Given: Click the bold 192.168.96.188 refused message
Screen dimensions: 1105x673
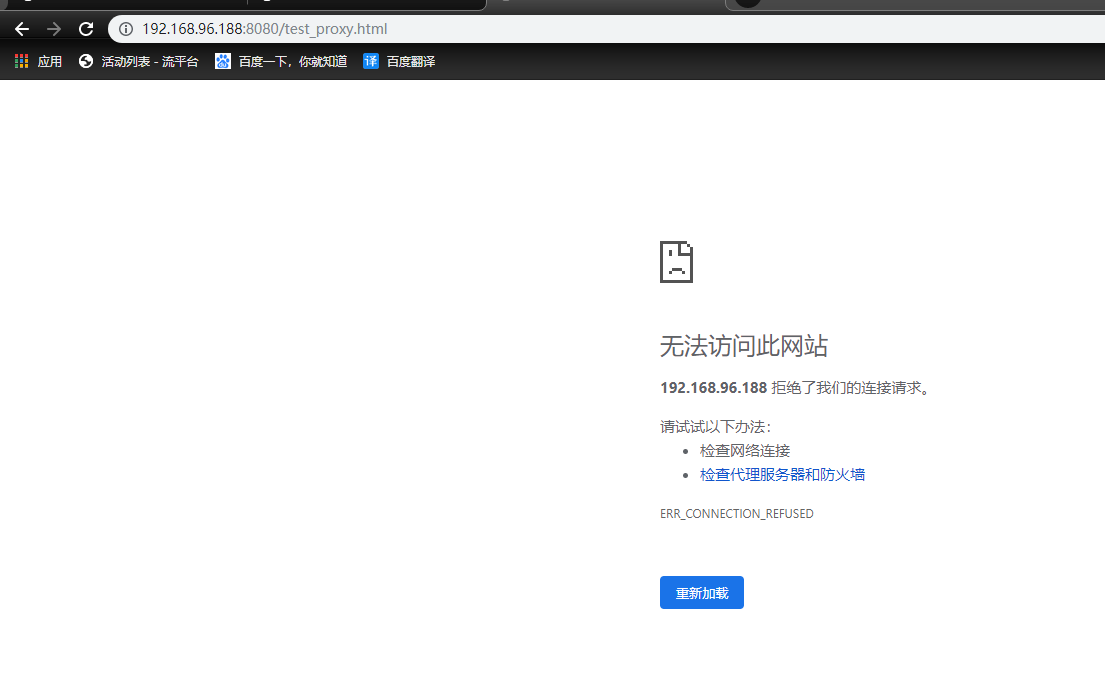Looking at the screenshot, I should point(713,388).
